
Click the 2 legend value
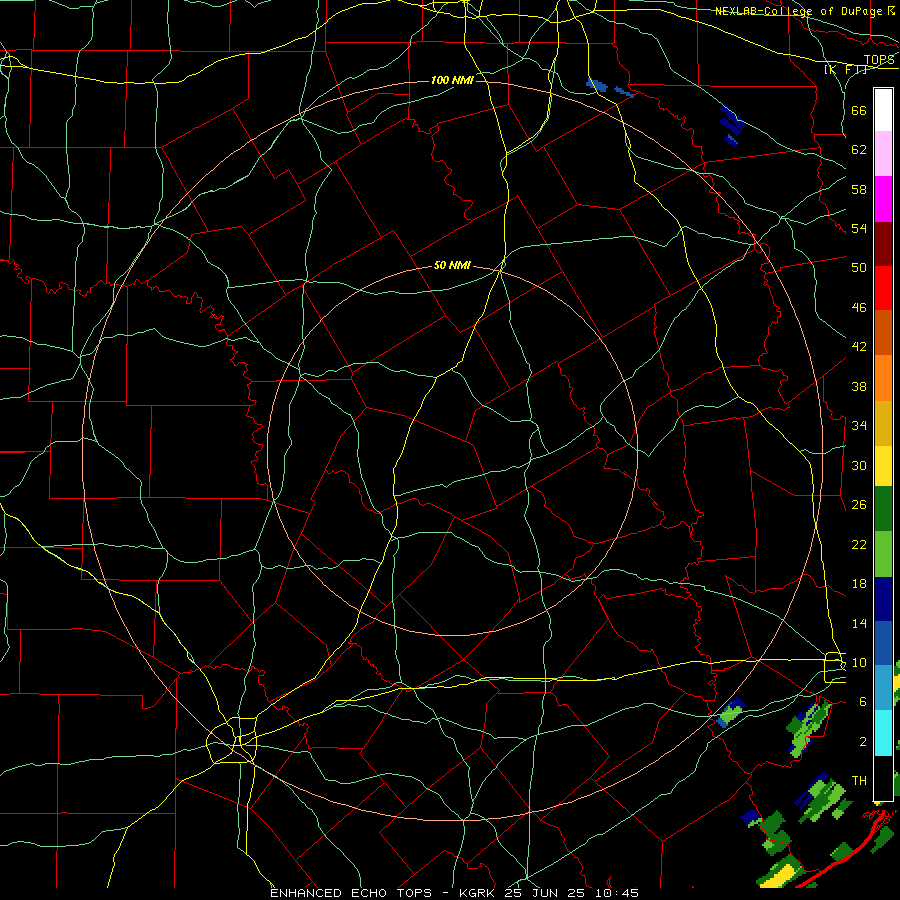coord(862,742)
